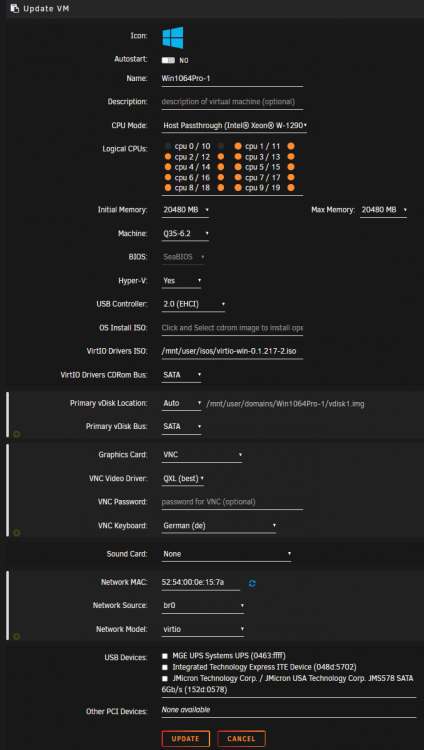
Task: Click the VirtIO Drivers ISO path field
Action: pyautogui.click(x=232, y=352)
